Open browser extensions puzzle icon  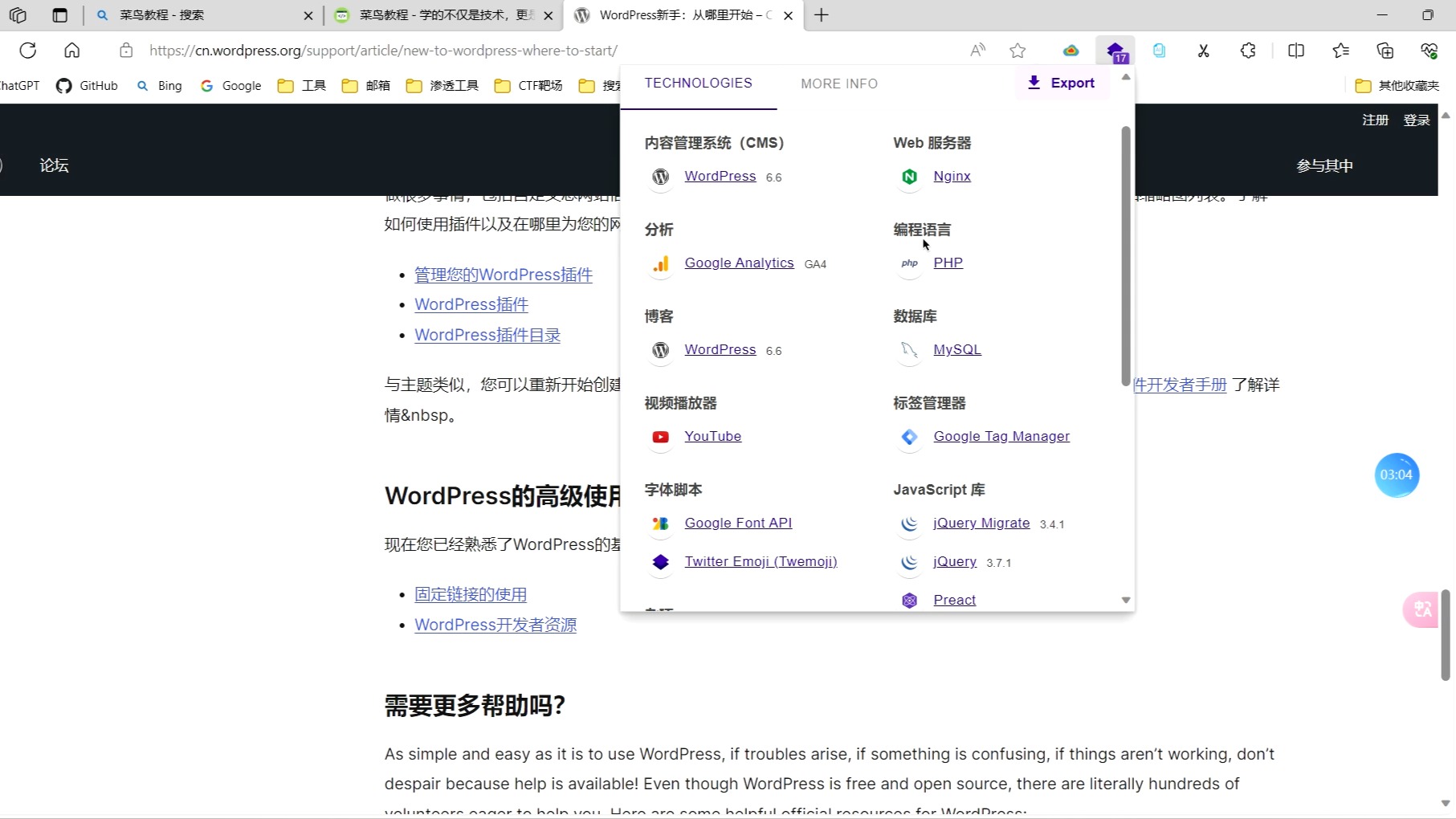tap(1248, 51)
